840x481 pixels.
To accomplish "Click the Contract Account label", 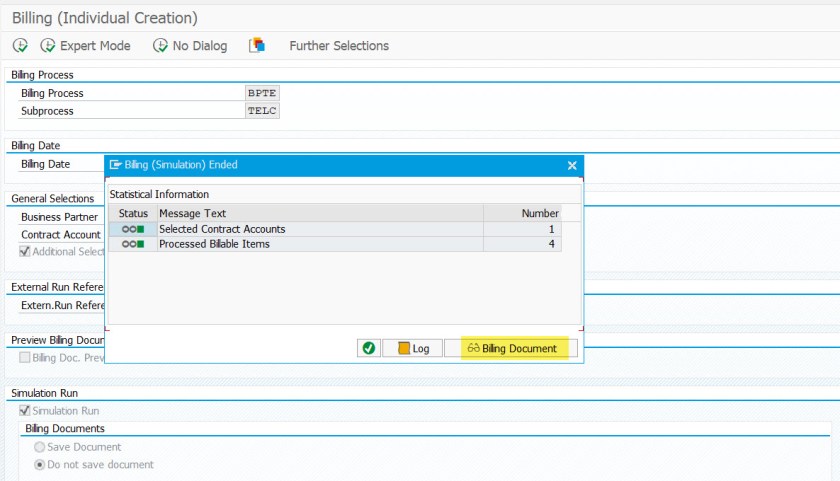I will tap(61, 235).
